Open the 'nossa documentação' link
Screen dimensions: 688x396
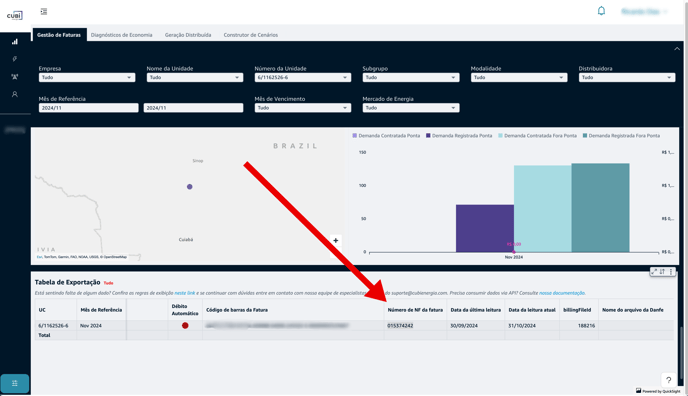tap(562, 293)
